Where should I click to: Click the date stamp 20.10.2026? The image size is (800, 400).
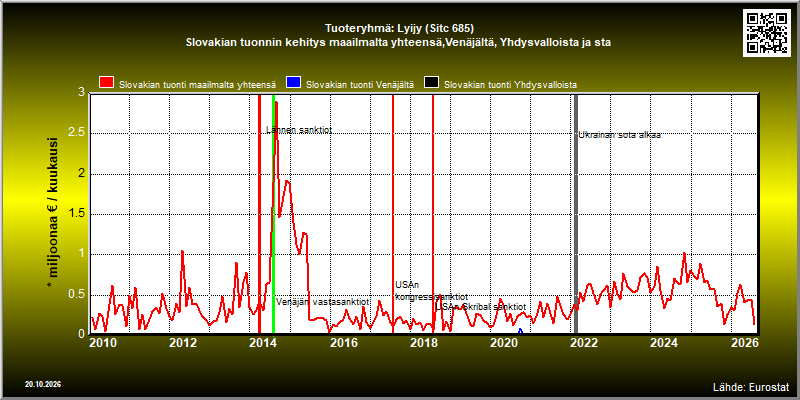pyautogui.click(x=43, y=384)
